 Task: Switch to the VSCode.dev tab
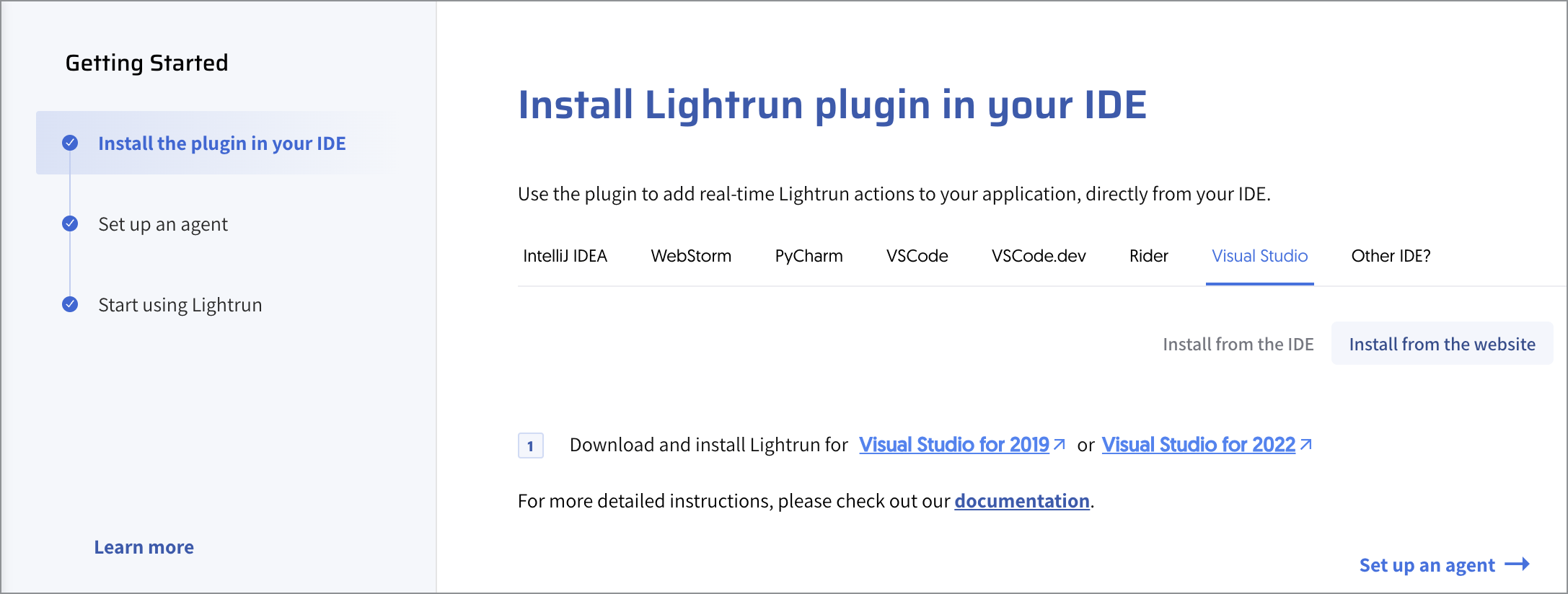(1038, 257)
